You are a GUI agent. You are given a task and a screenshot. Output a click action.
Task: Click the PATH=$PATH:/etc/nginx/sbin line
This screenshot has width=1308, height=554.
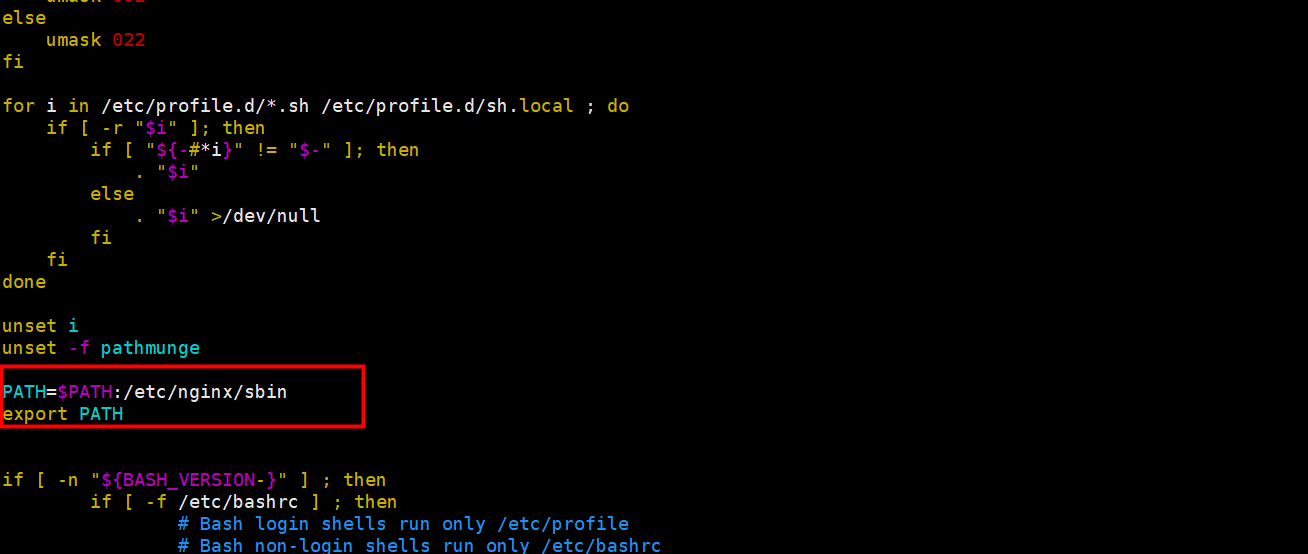(x=145, y=392)
